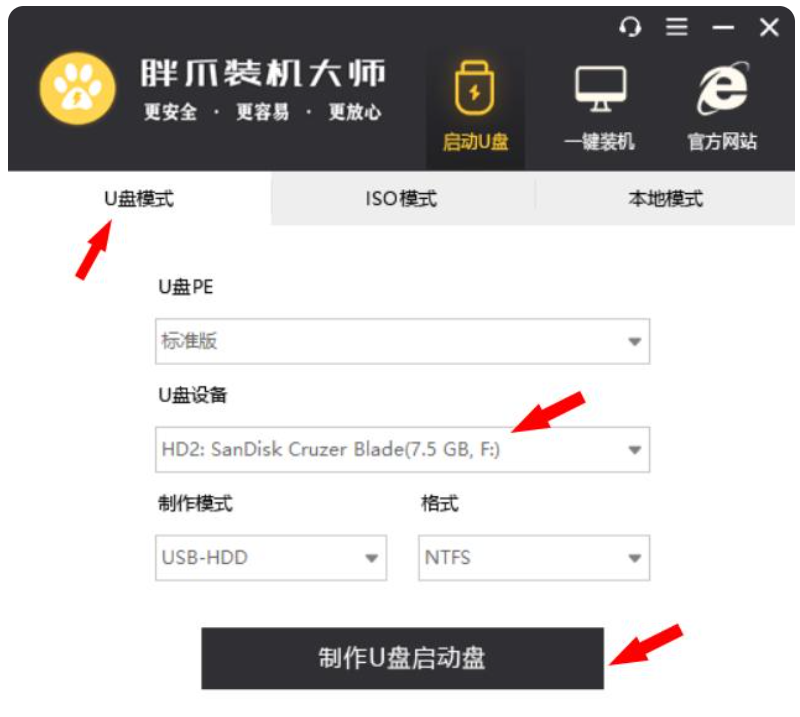Viewport: 800px width, 717px height.
Task: Click the yellow paw logo icon
Action: (x=78, y=88)
